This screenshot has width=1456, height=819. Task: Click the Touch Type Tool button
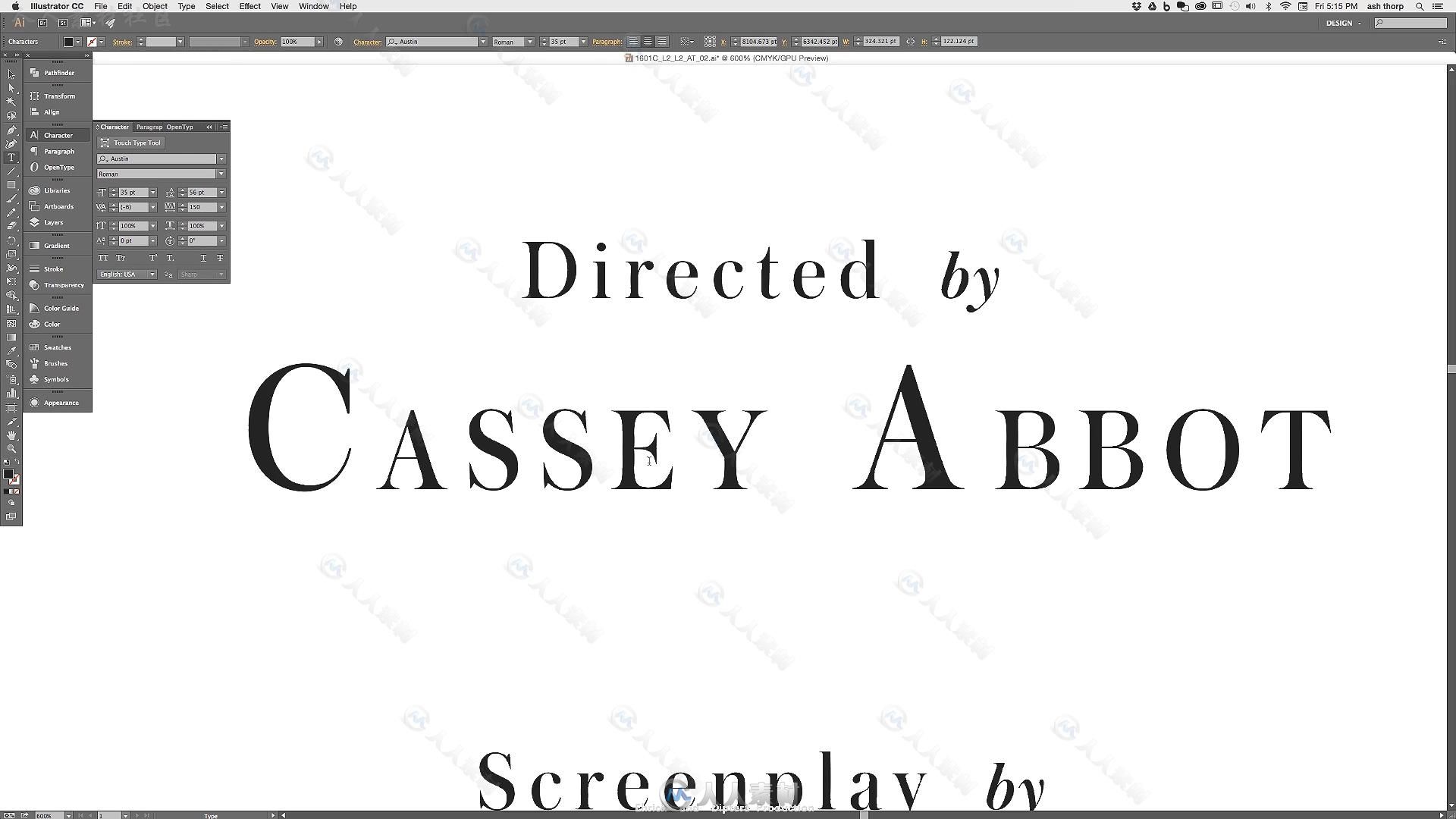(x=130, y=143)
